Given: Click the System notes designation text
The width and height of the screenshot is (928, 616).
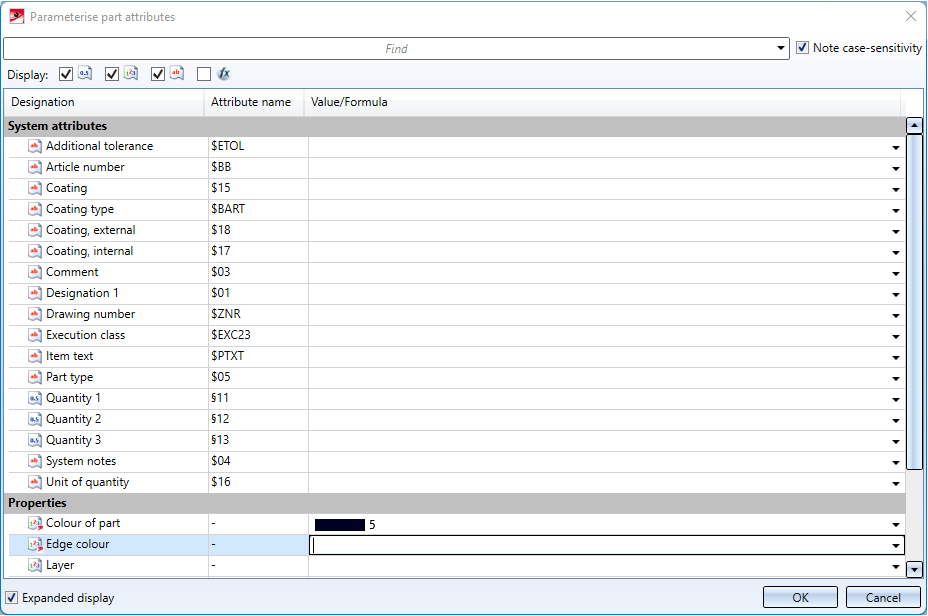Looking at the screenshot, I should click(x=81, y=461).
